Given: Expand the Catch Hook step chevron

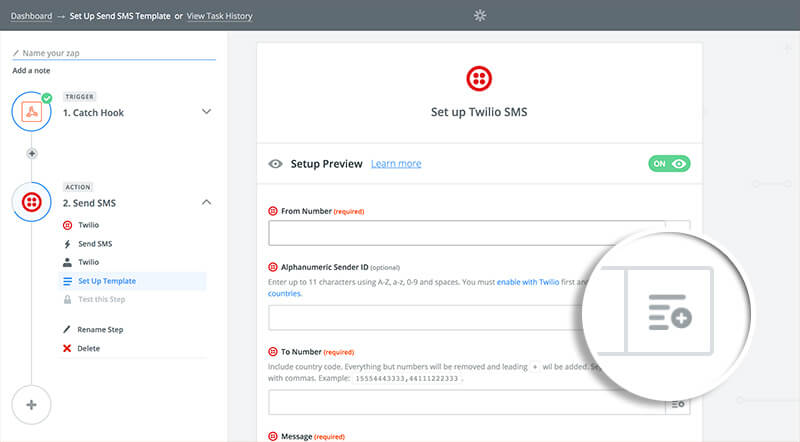Looking at the screenshot, I should point(206,111).
